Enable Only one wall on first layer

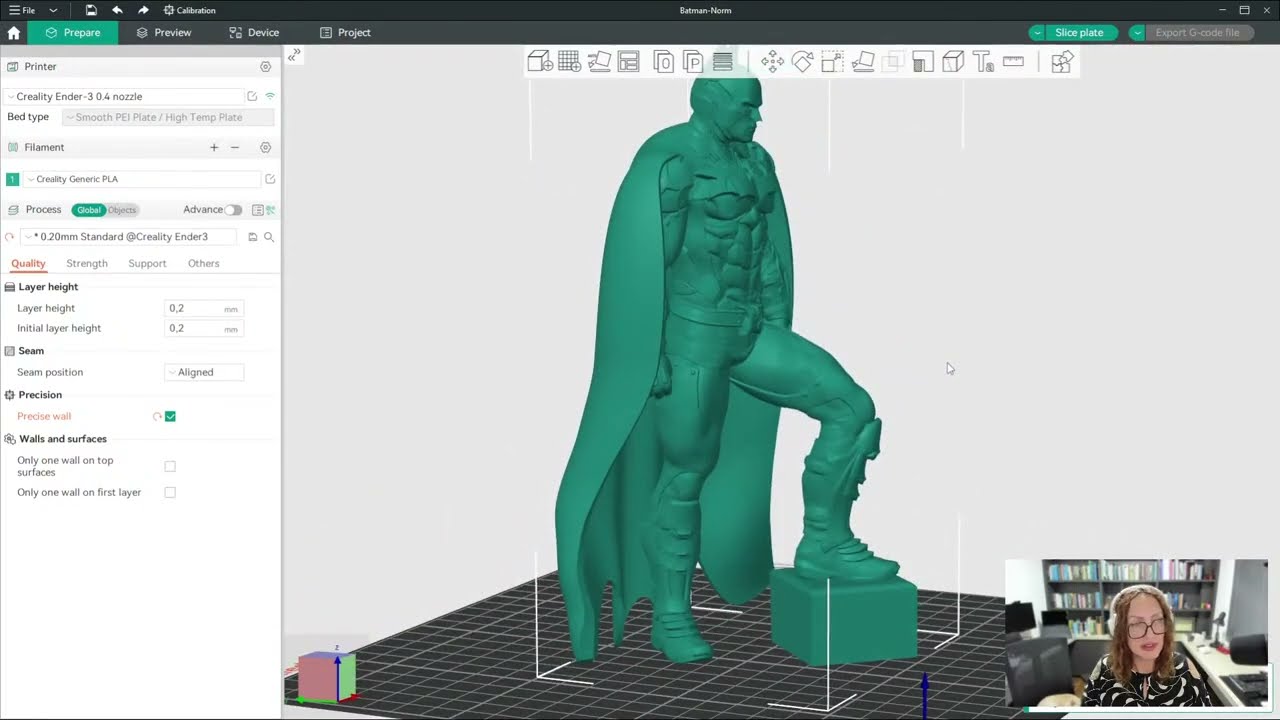[x=170, y=492]
